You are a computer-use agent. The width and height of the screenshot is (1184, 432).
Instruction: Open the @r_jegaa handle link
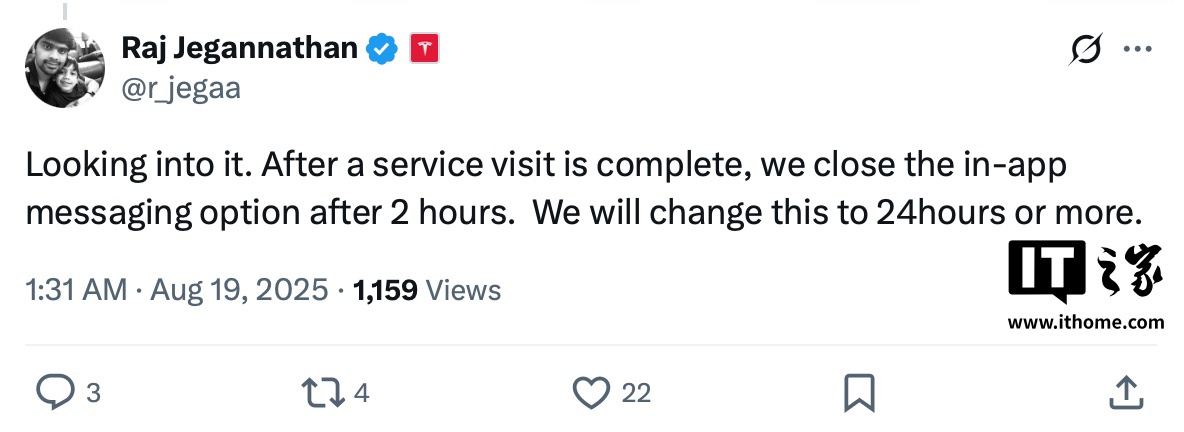click(180, 89)
